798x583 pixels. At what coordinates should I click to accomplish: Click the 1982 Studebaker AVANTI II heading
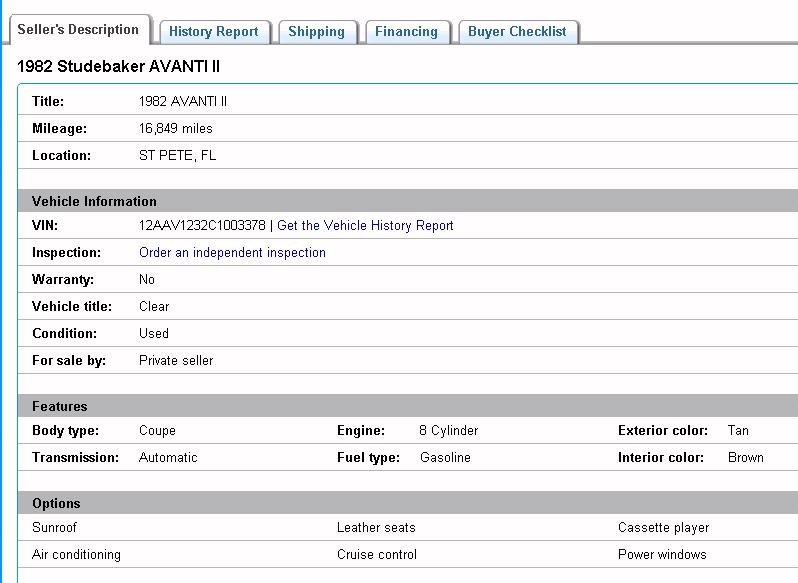tap(119, 66)
